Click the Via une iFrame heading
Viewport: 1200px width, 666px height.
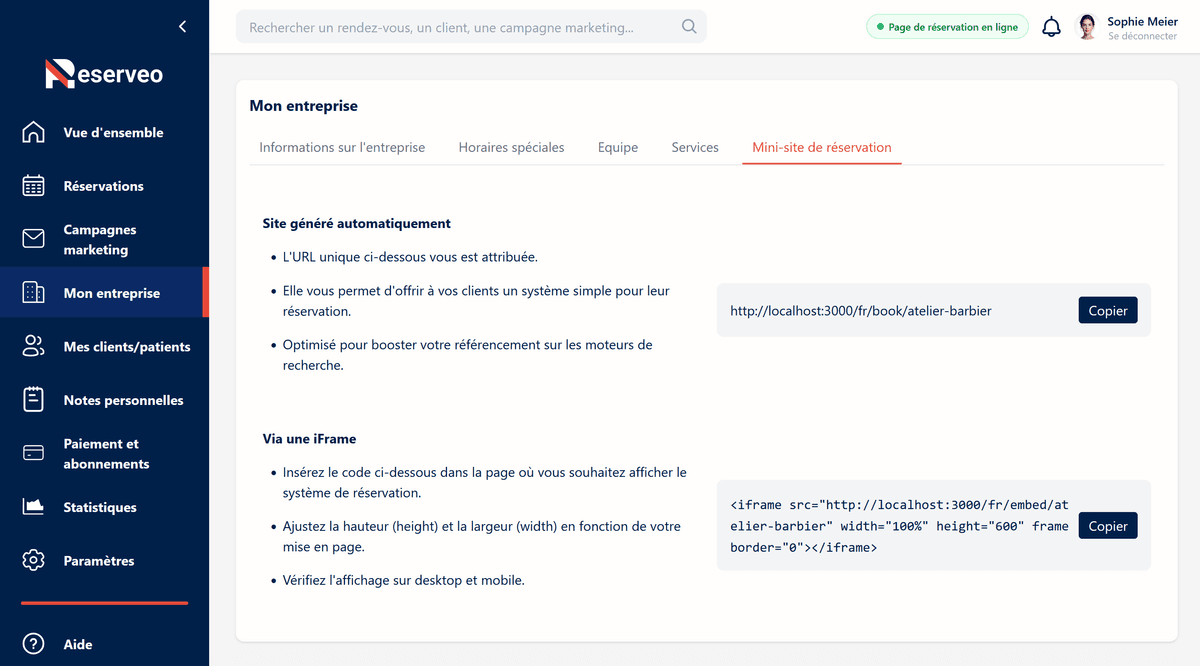click(310, 438)
